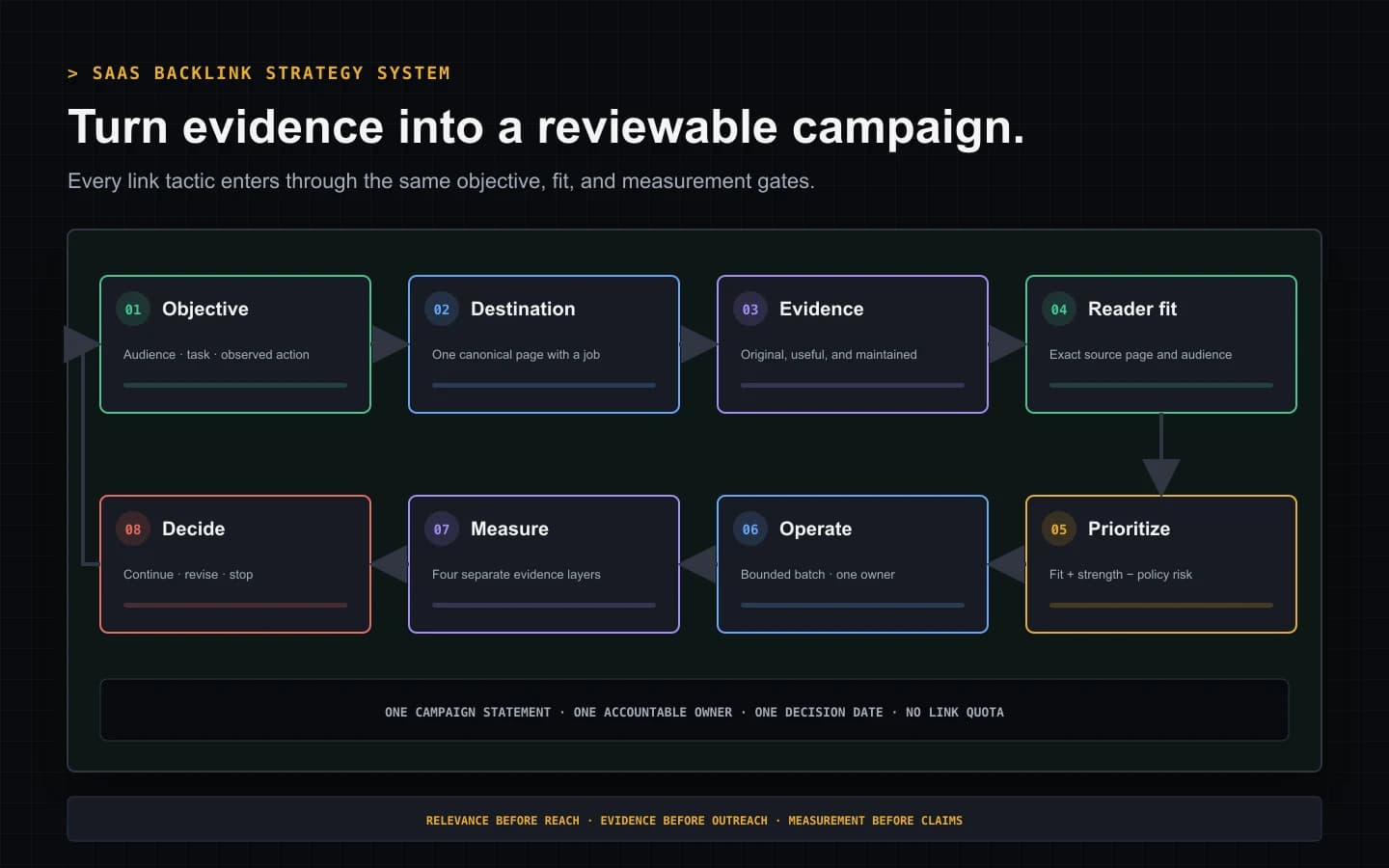Viewport: 1389px width, 868px height.
Task: Click 'EVIDENCE BEFORE OUTREACH' in the footer
Action: [x=684, y=821]
